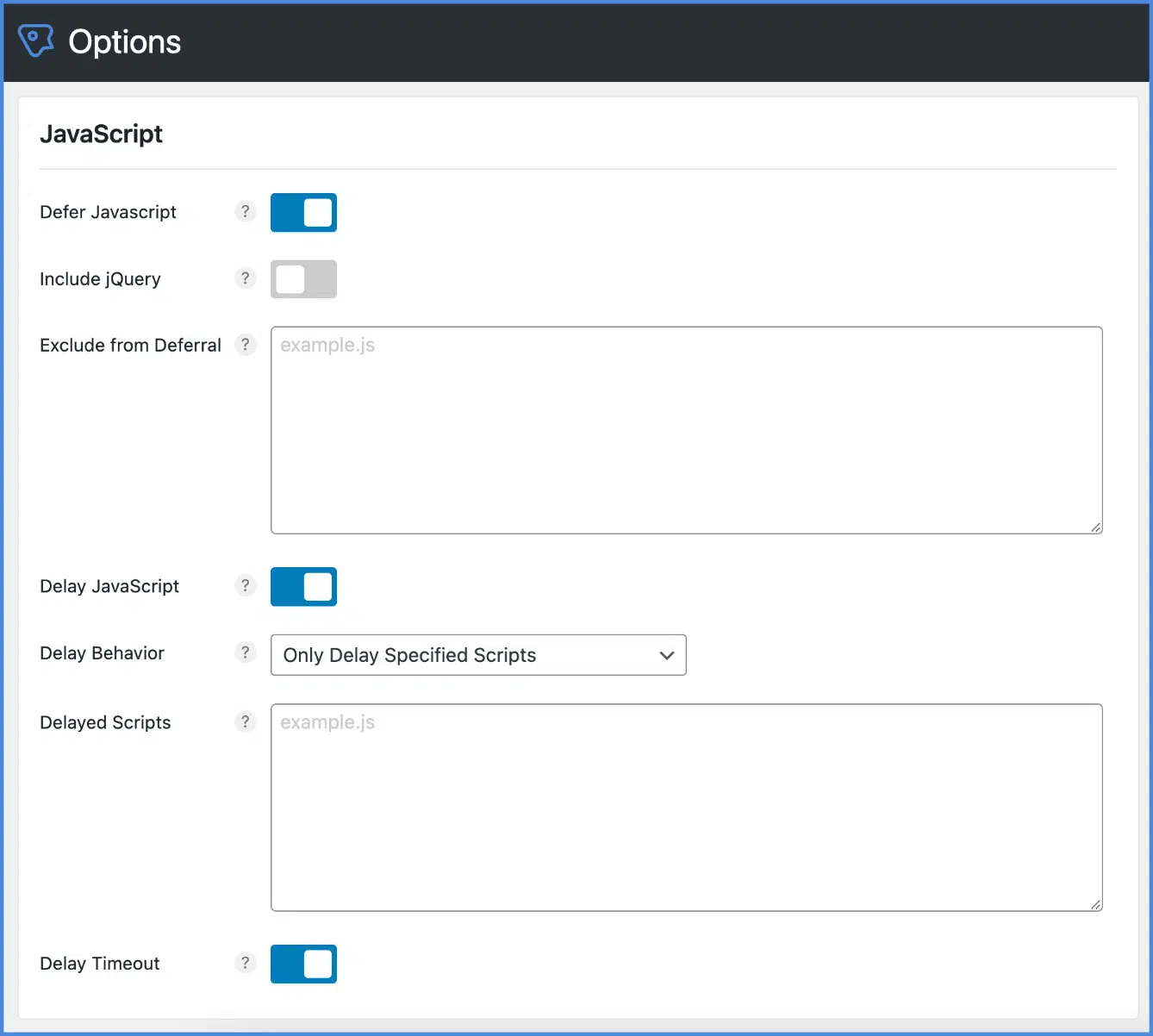
Task: Open the Defer Javascript help tooltip
Action: (246, 211)
